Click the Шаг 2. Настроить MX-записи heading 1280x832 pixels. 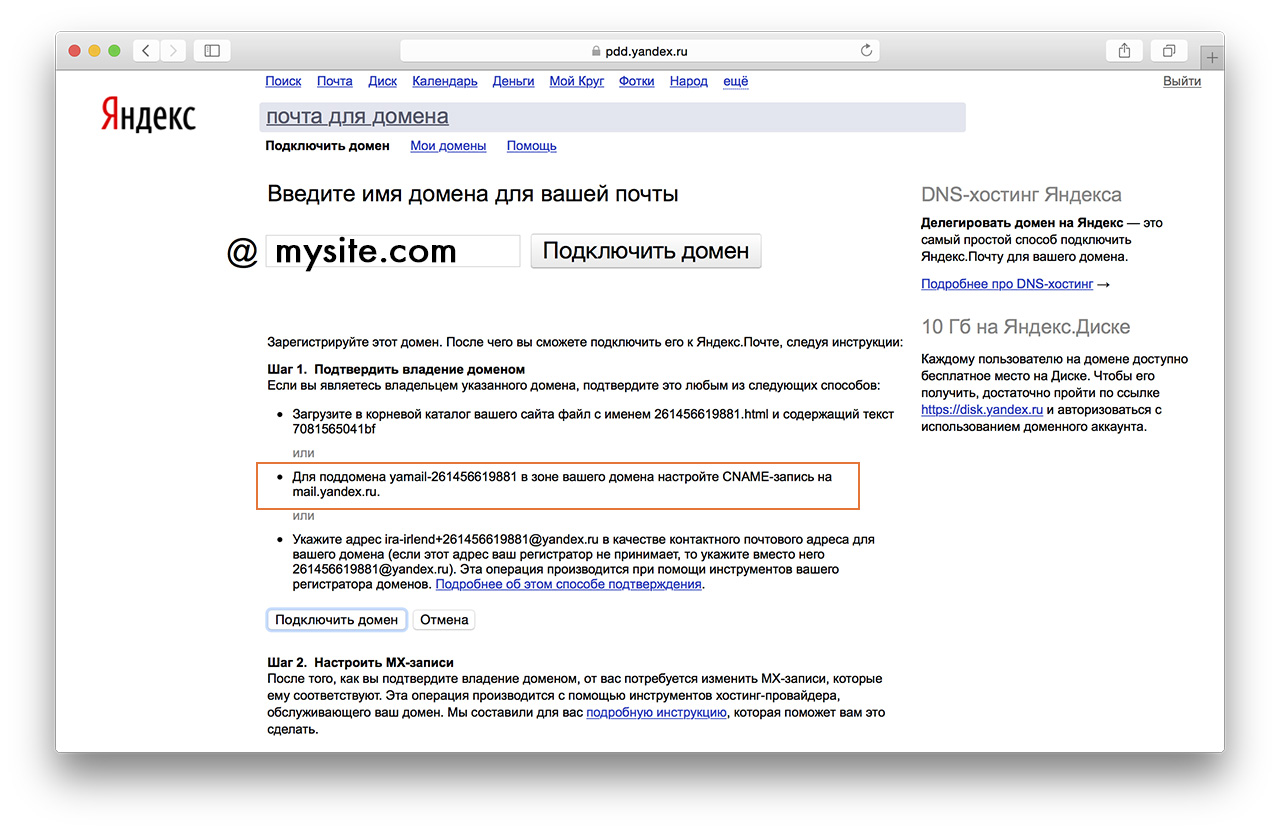(360, 662)
